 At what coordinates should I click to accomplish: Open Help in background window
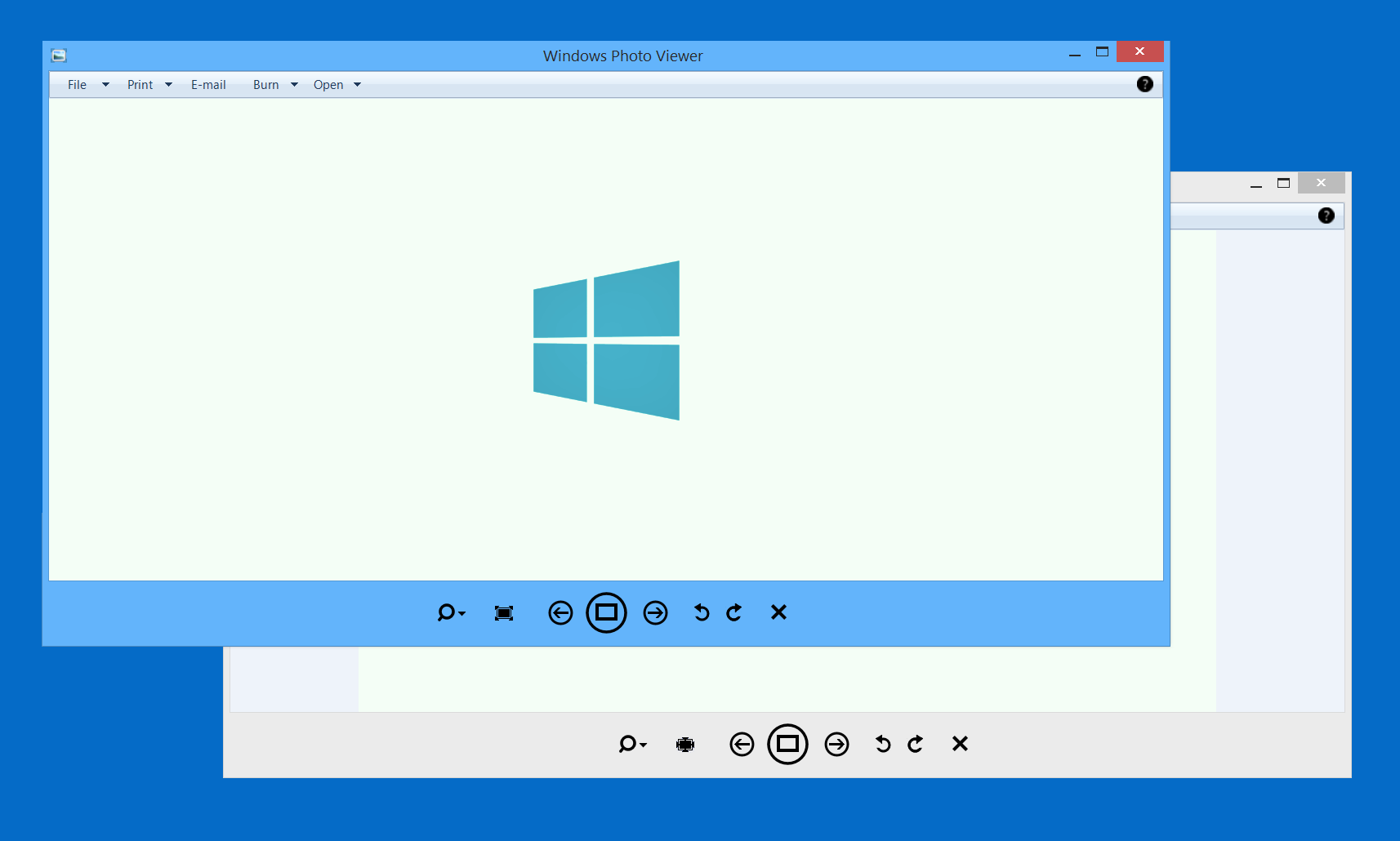pyautogui.click(x=1326, y=216)
